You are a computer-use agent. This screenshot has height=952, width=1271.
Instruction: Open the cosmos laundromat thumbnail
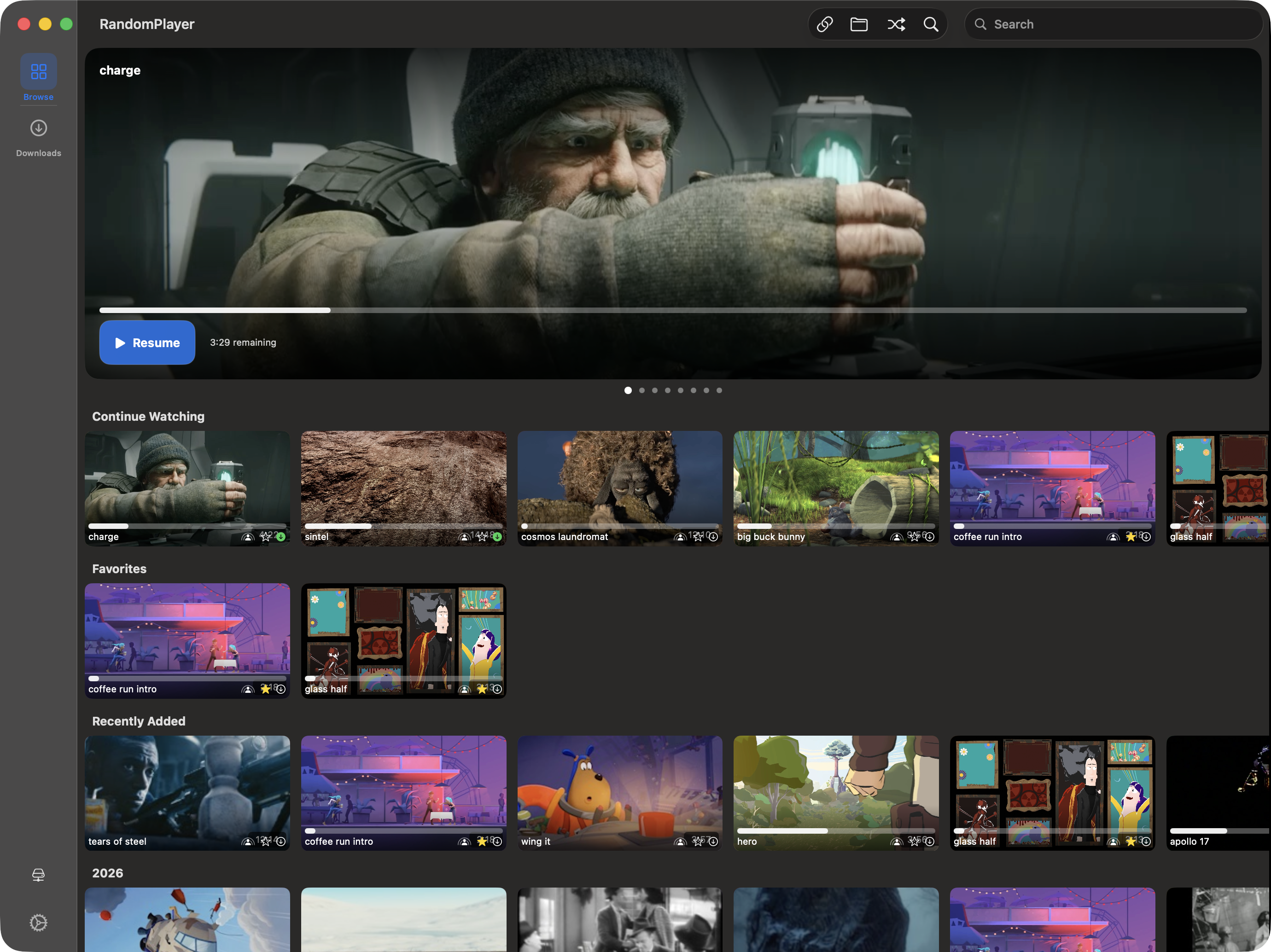pos(620,488)
